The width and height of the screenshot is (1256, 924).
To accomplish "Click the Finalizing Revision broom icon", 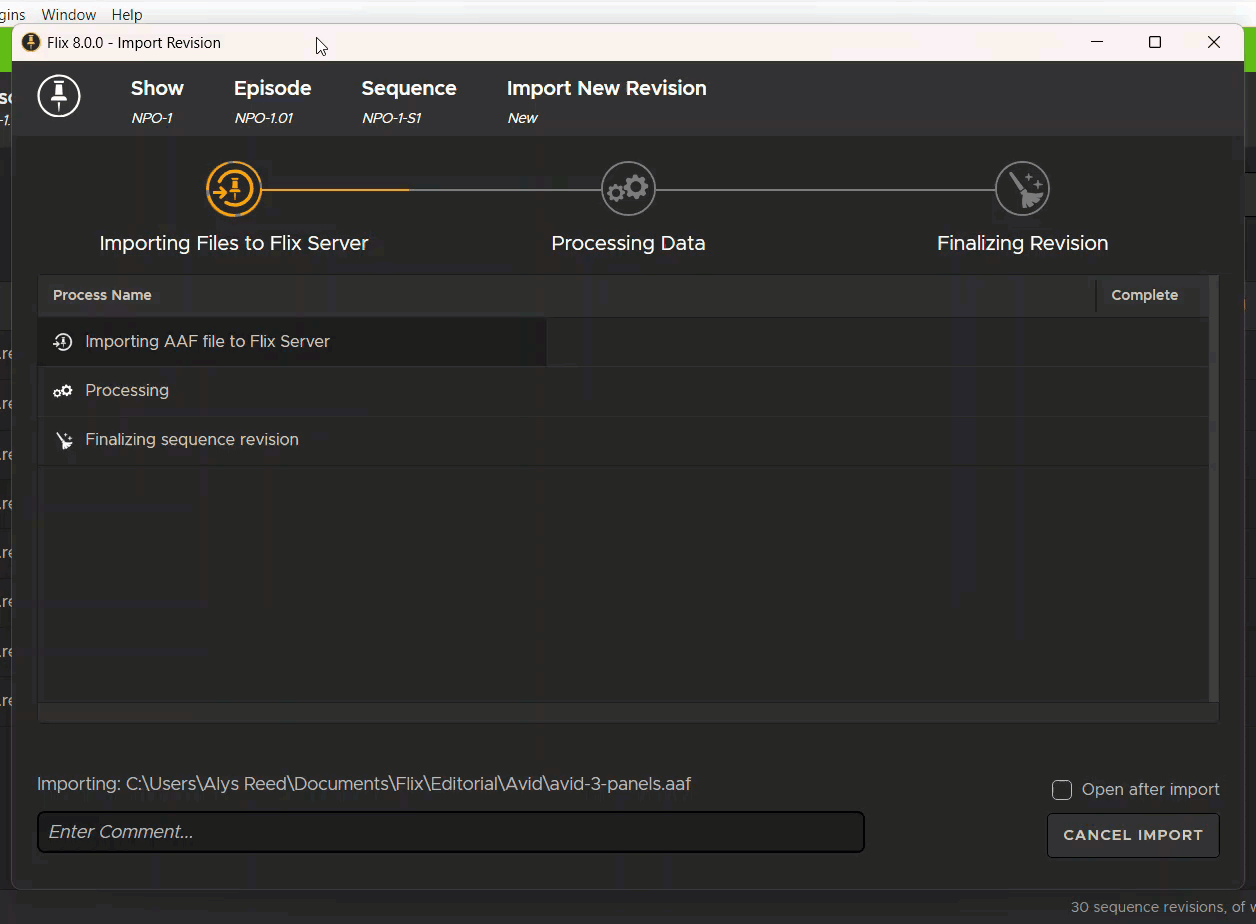I will (1022, 189).
